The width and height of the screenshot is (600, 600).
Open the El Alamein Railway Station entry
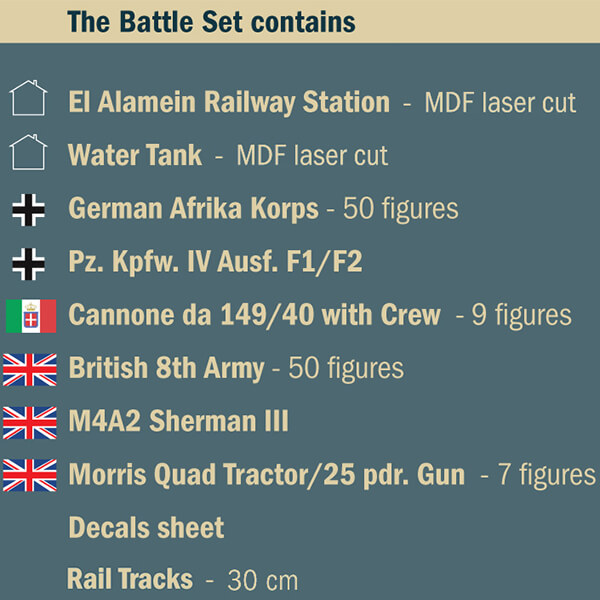pos(229,103)
